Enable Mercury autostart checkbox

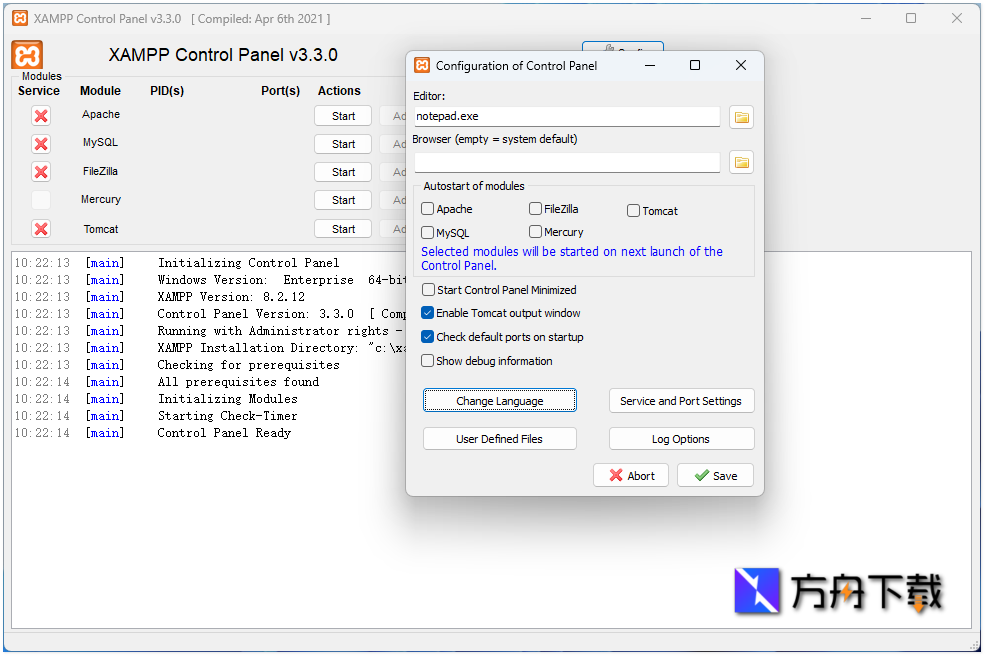click(x=535, y=232)
